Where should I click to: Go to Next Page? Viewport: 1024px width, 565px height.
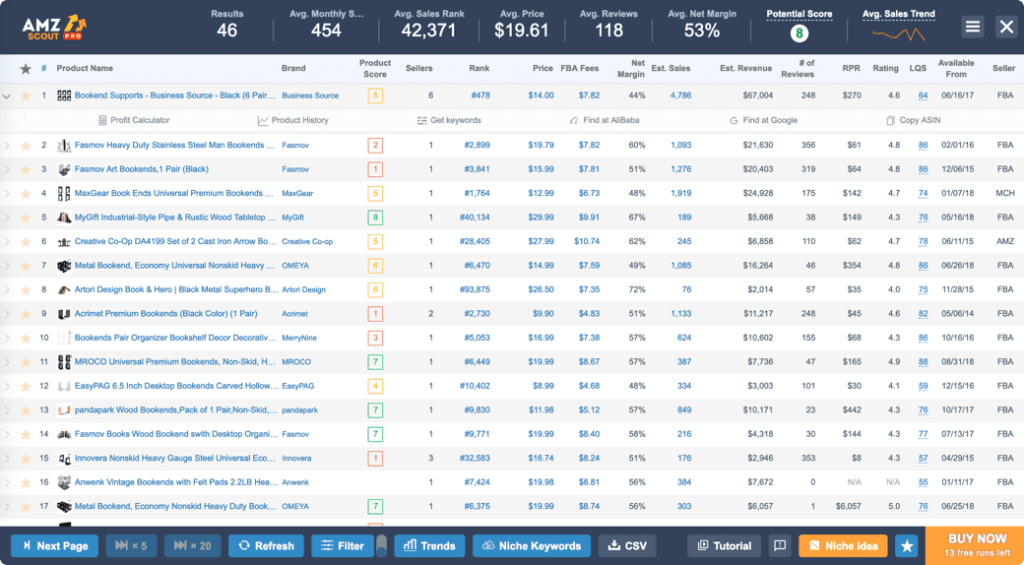pos(55,546)
